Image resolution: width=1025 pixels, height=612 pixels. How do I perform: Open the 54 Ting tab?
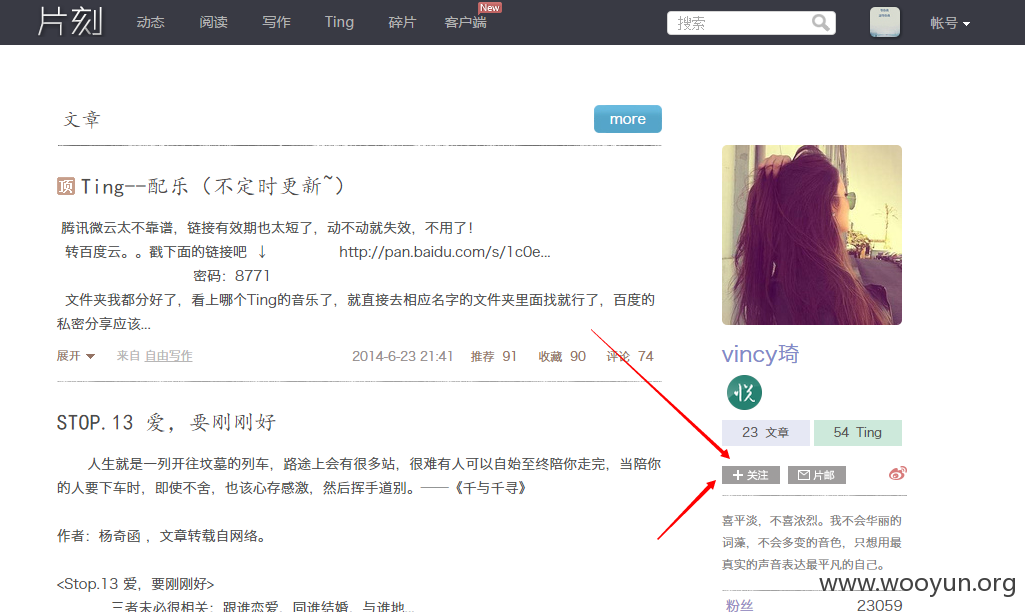(858, 432)
